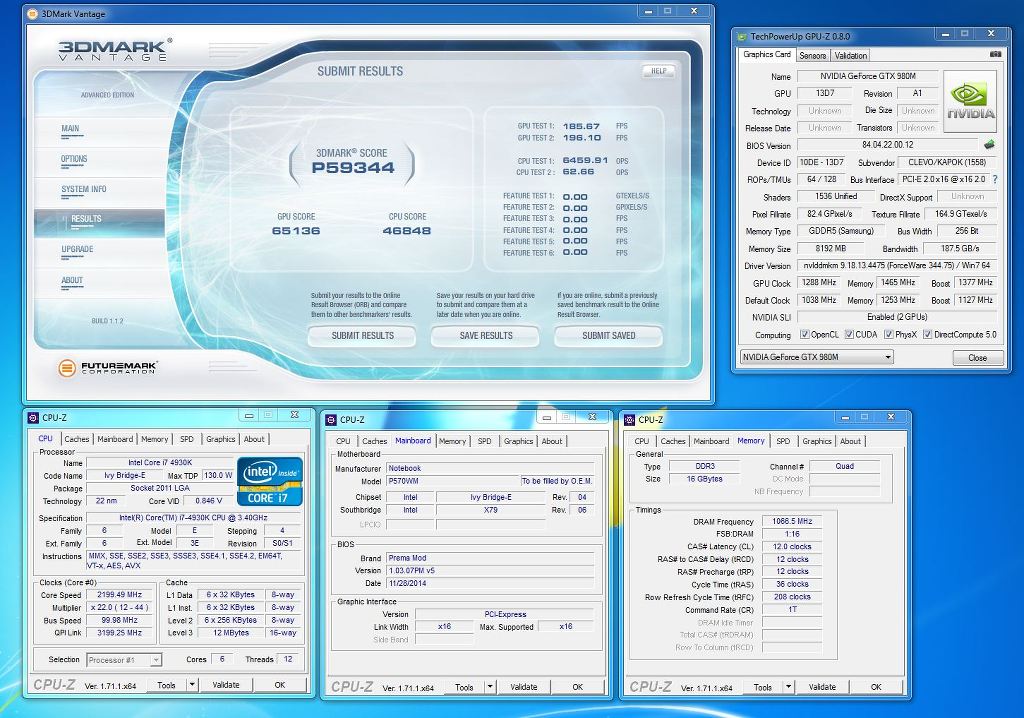
Task: Click the Intel Core i7 logo badge
Action: [x=270, y=481]
